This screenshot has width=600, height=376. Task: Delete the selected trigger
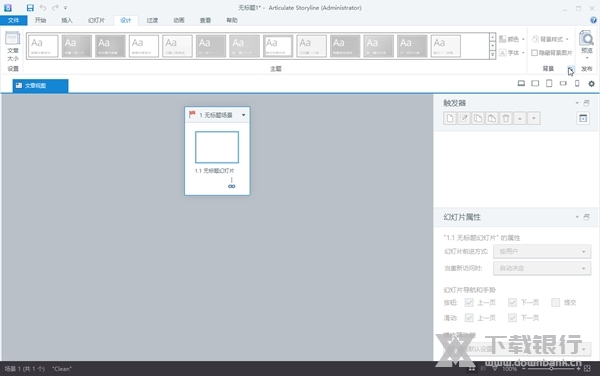506,118
